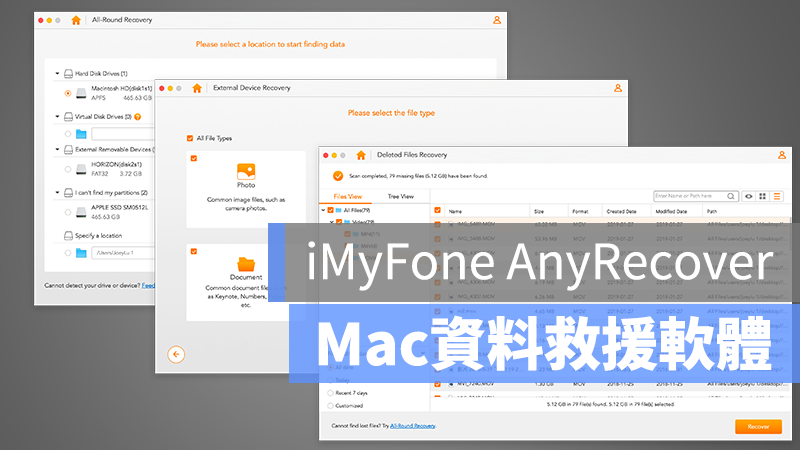Toggle the eye preview icon
The image size is (800, 450).
748,196
